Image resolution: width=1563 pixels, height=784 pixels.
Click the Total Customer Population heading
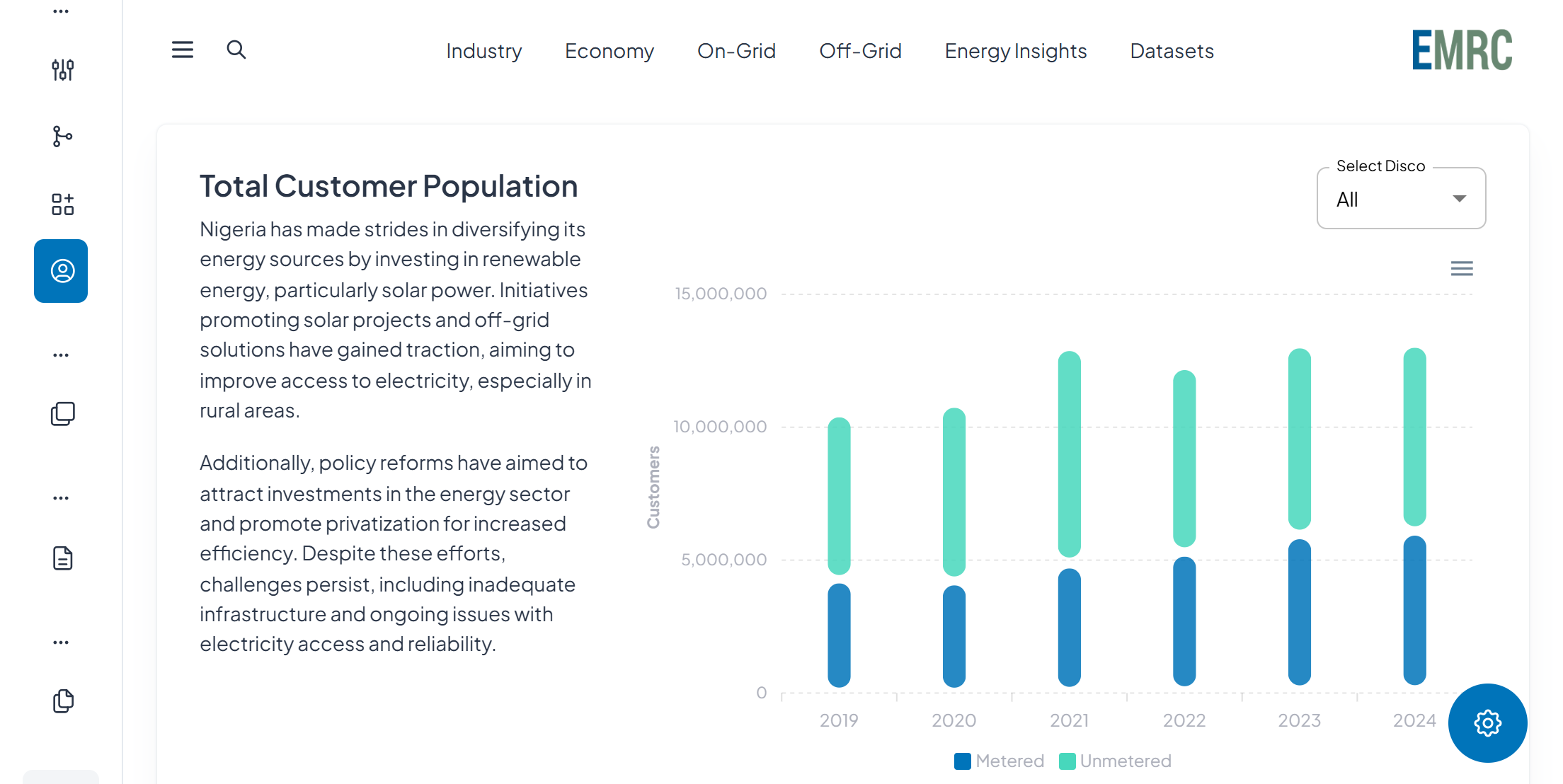click(389, 186)
